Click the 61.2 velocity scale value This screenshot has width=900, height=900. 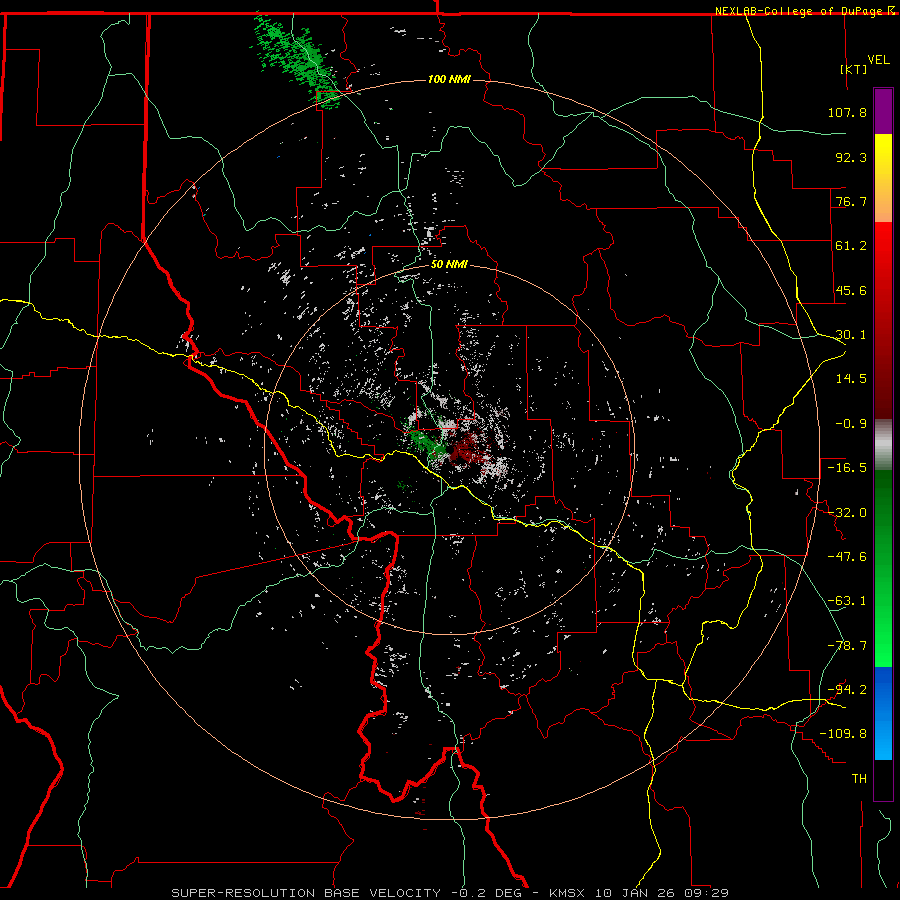click(x=851, y=246)
